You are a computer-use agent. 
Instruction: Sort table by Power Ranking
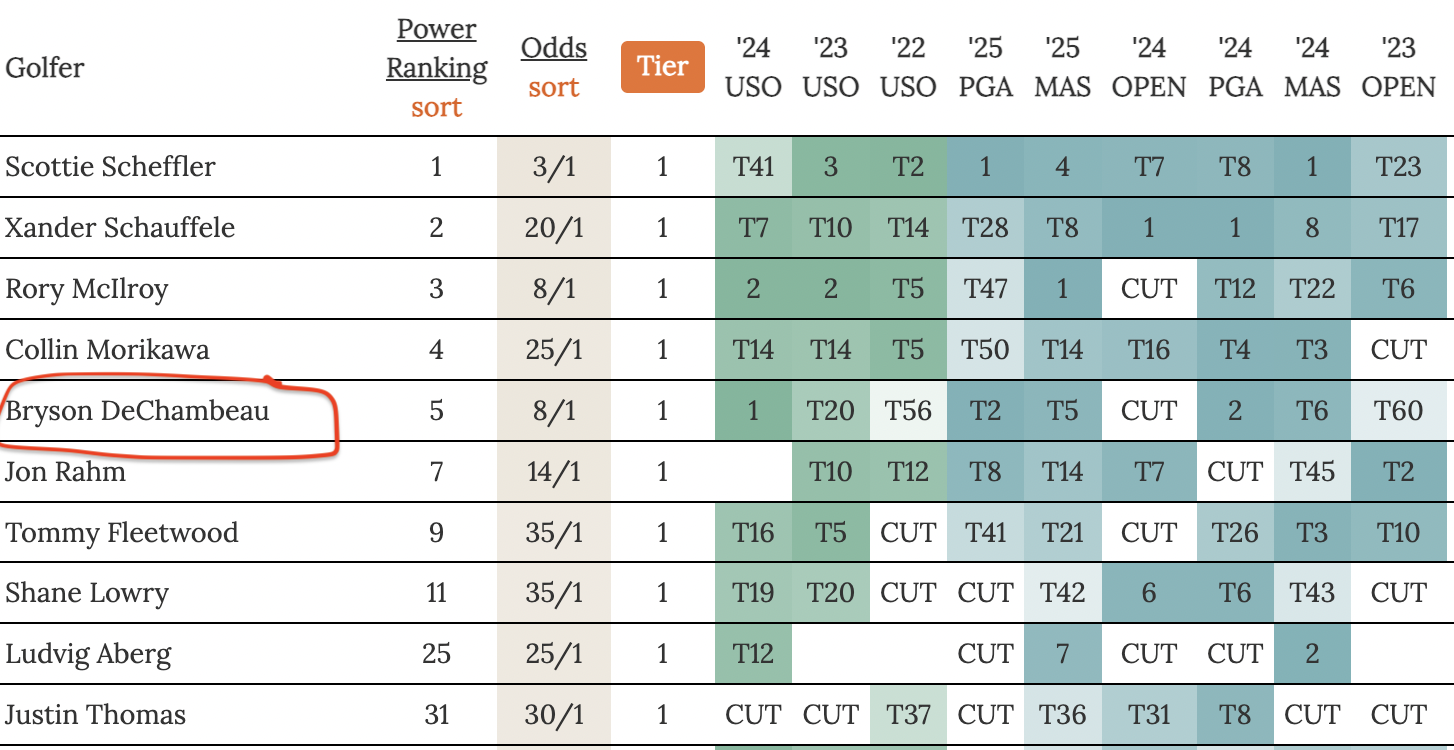[436, 107]
